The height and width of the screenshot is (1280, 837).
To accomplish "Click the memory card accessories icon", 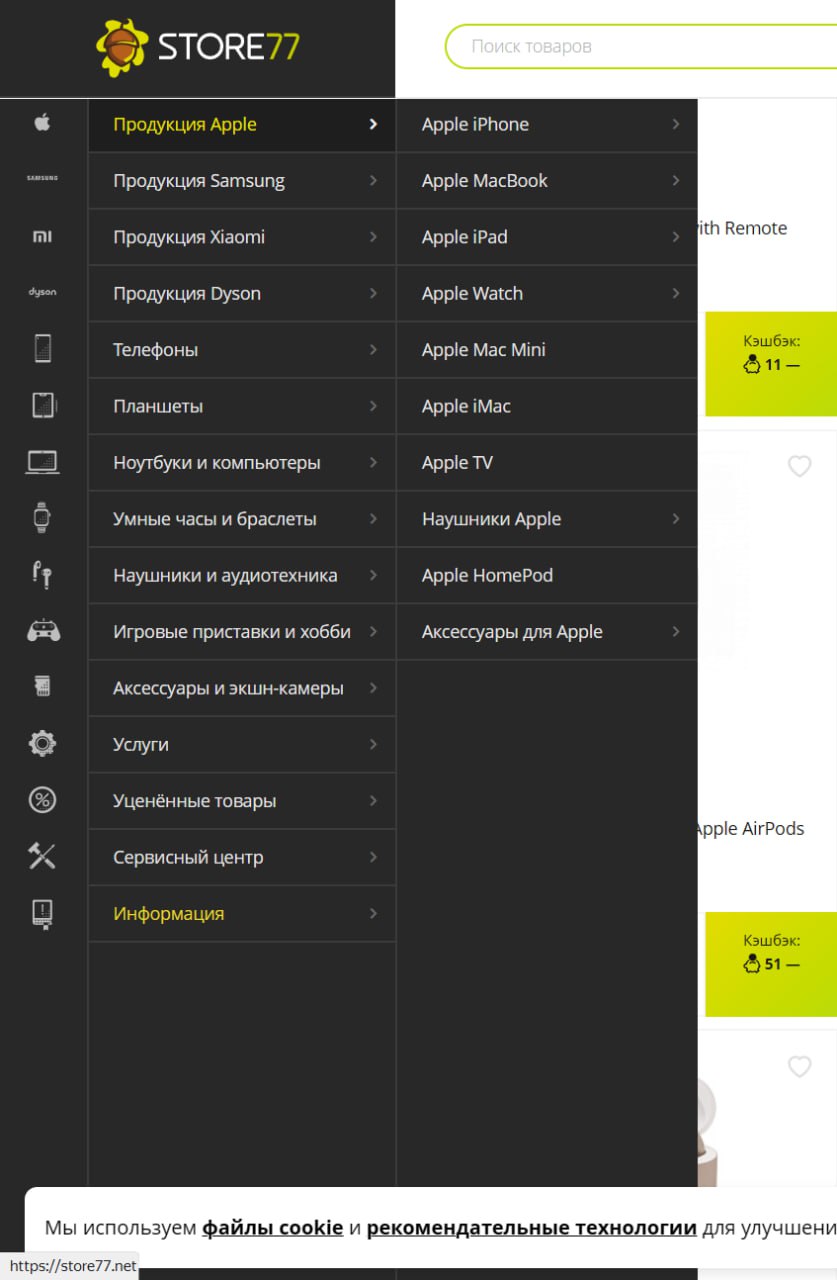I will point(42,687).
